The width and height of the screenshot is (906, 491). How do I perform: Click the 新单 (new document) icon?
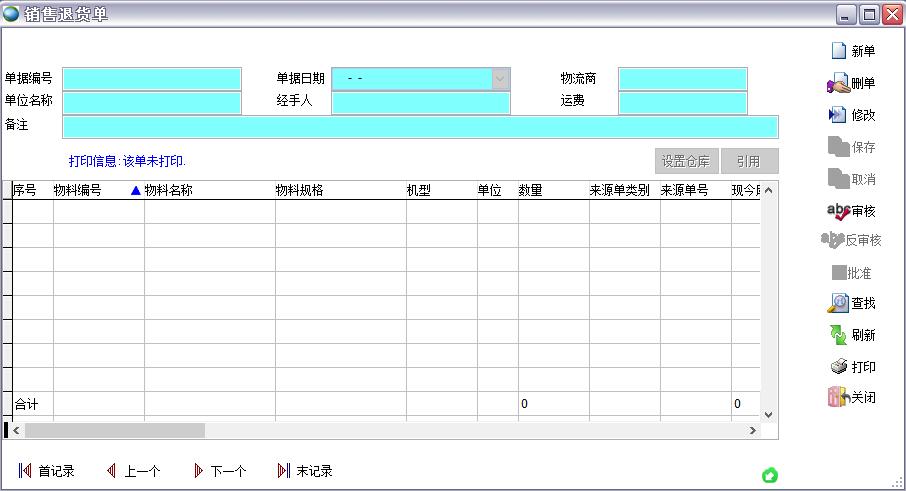[x=837, y=52]
